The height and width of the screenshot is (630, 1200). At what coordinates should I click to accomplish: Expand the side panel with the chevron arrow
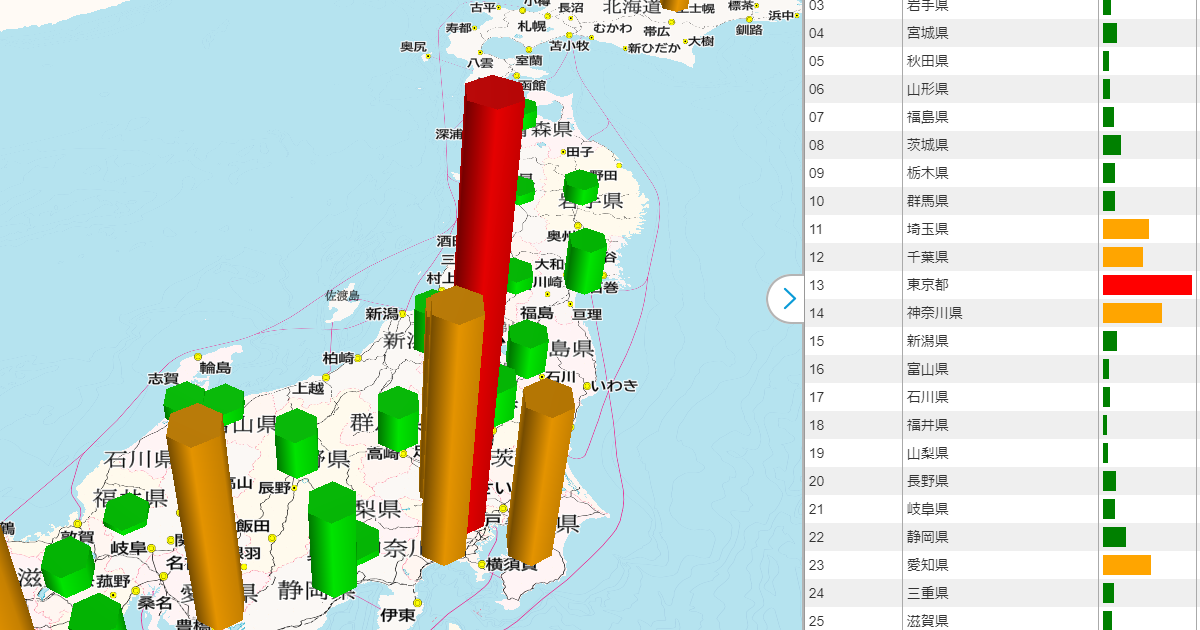click(x=788, y=298)
